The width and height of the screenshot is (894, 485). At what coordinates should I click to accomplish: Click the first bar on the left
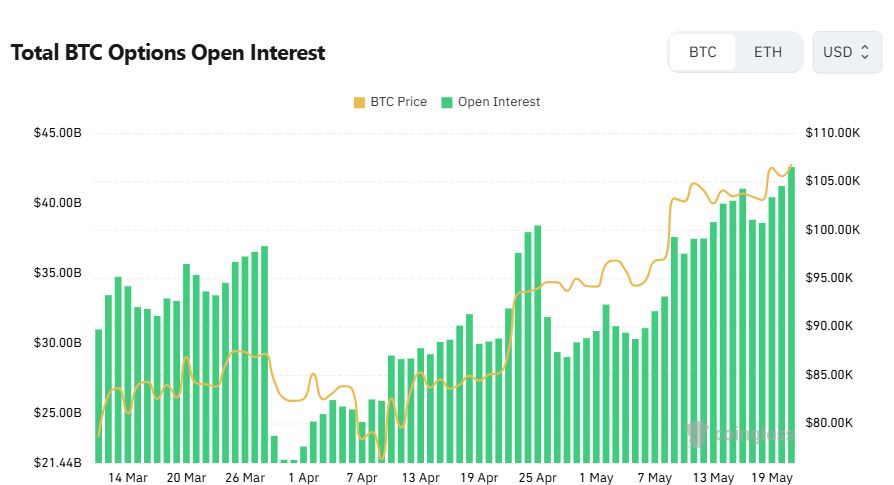[x=99, y=396]
